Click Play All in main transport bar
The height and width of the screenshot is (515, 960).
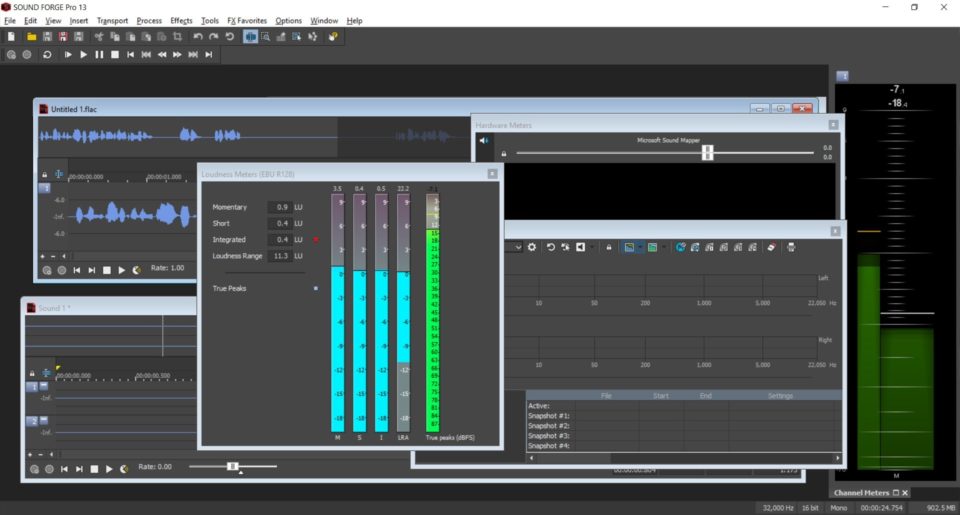68,55
